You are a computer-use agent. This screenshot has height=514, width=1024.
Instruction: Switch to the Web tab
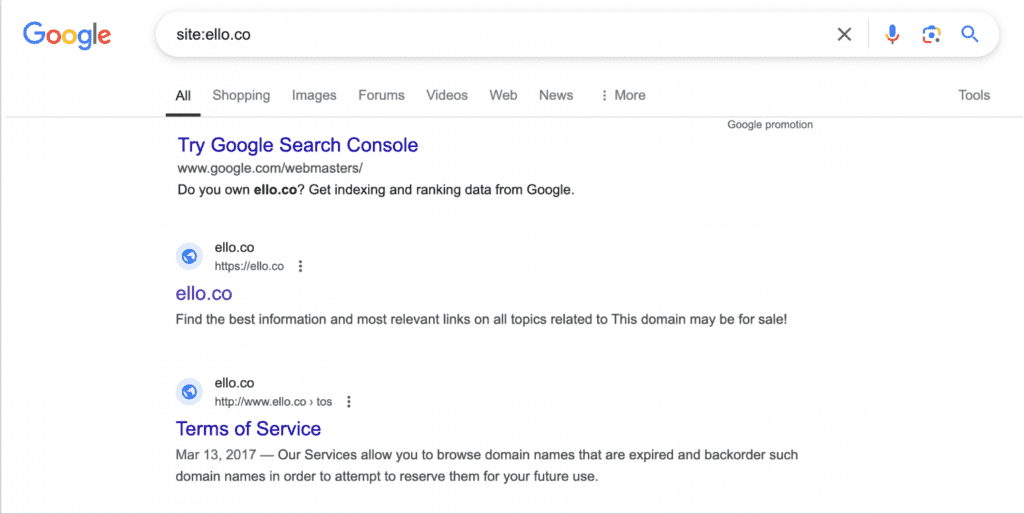point(503,95)
